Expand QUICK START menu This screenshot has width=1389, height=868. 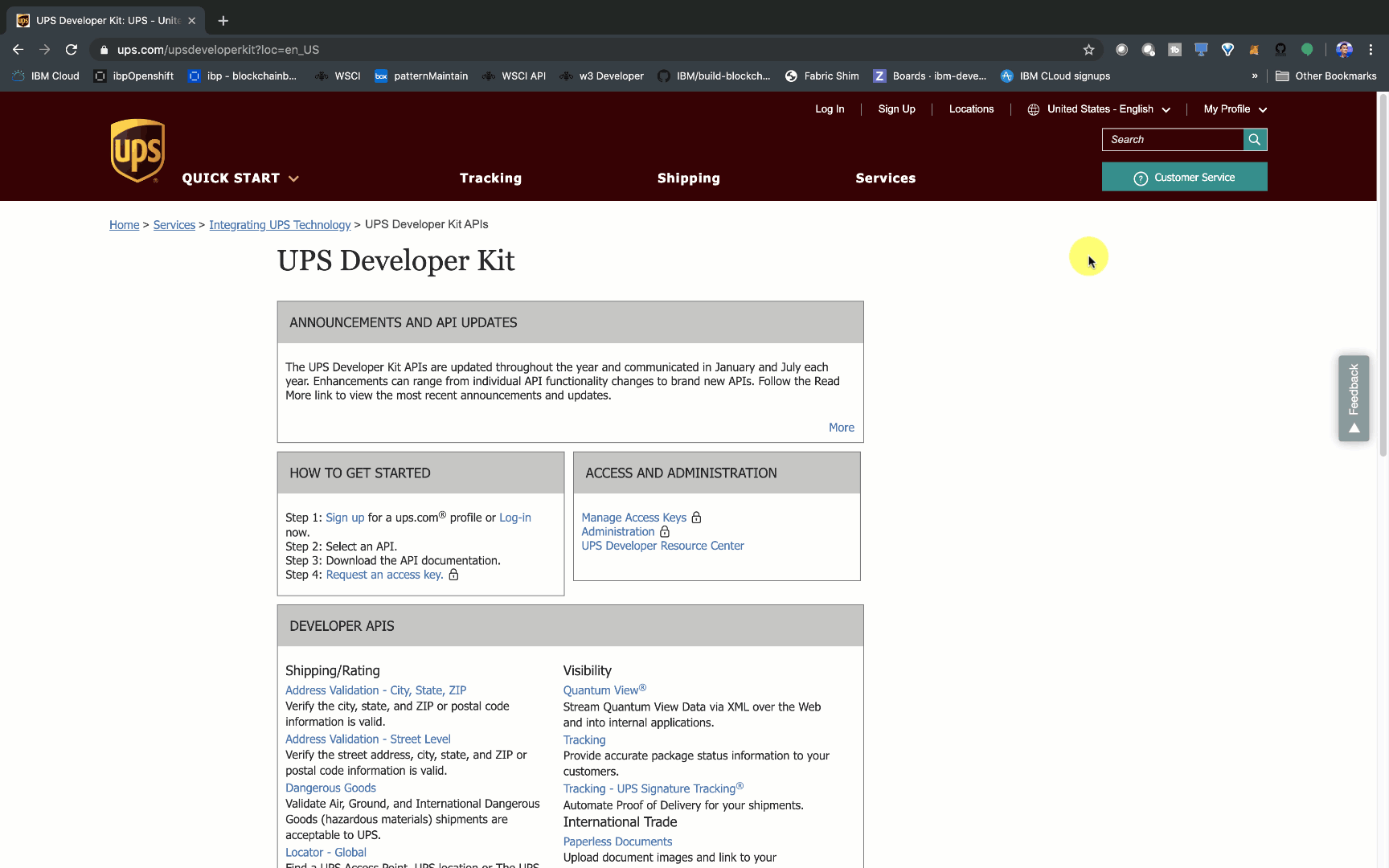click(x=240, y=178)
